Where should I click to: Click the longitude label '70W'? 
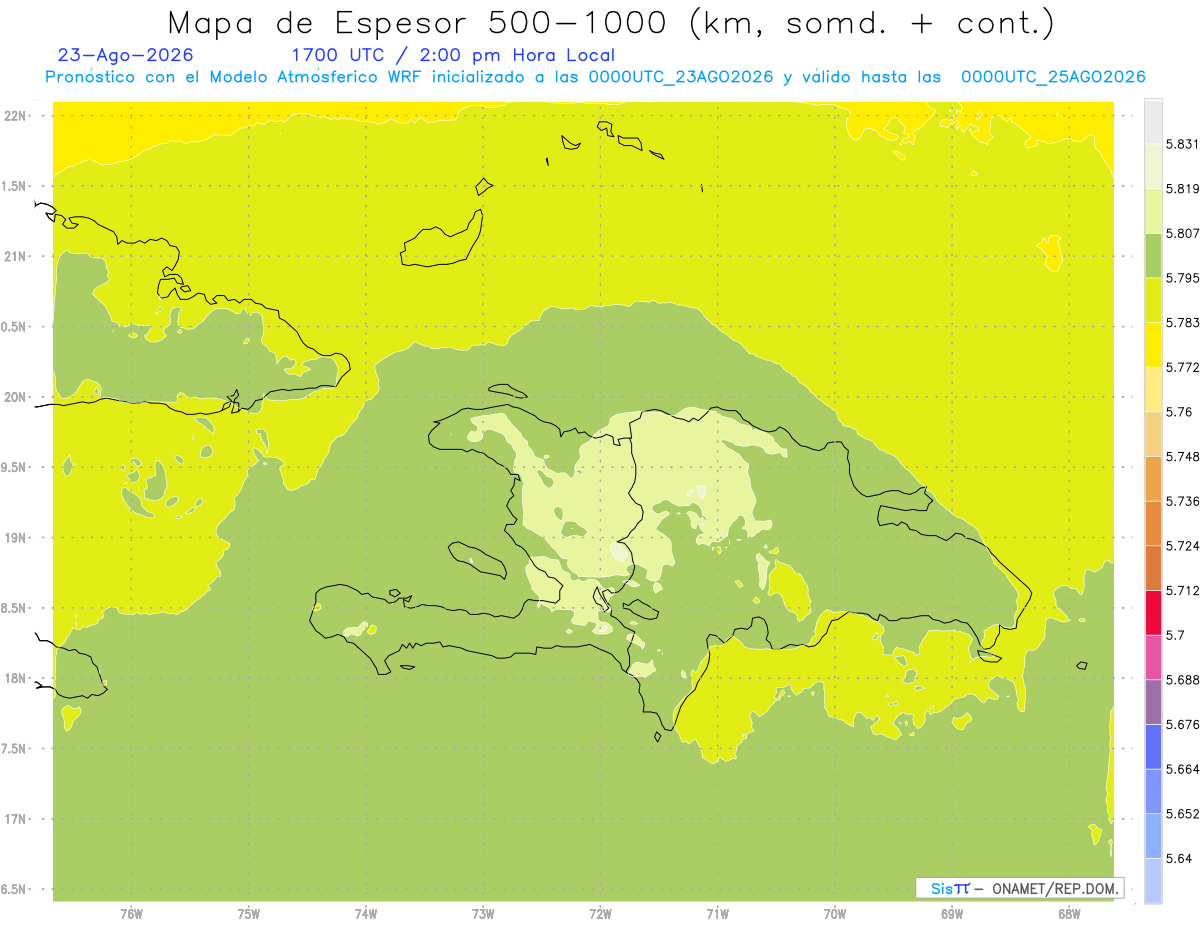(x=835, y=914)
